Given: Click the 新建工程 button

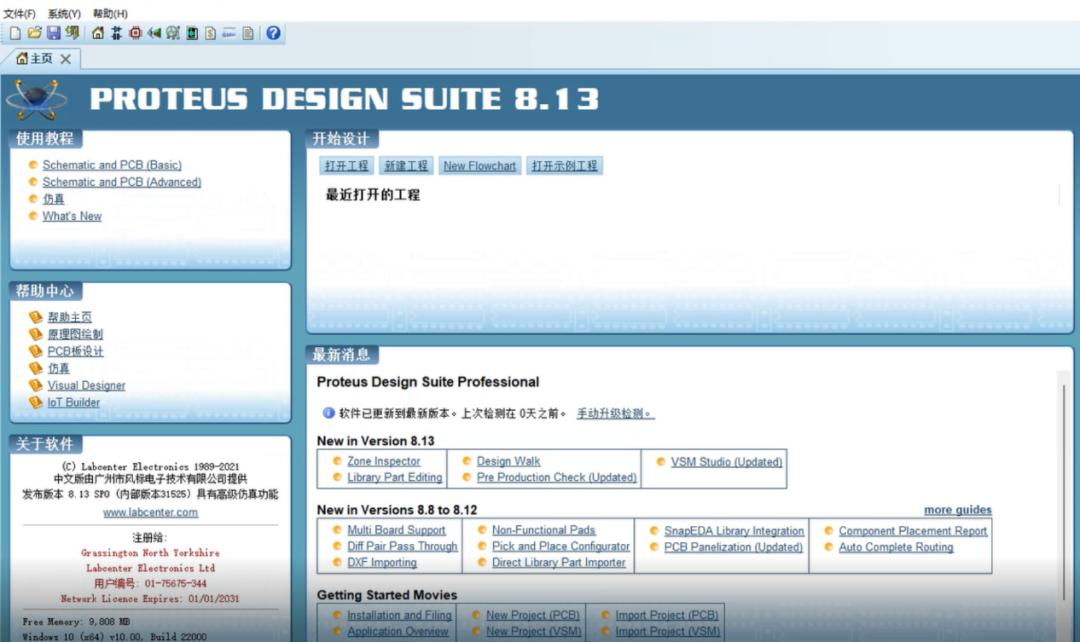Looking at the screenshot, I should 406,166.
